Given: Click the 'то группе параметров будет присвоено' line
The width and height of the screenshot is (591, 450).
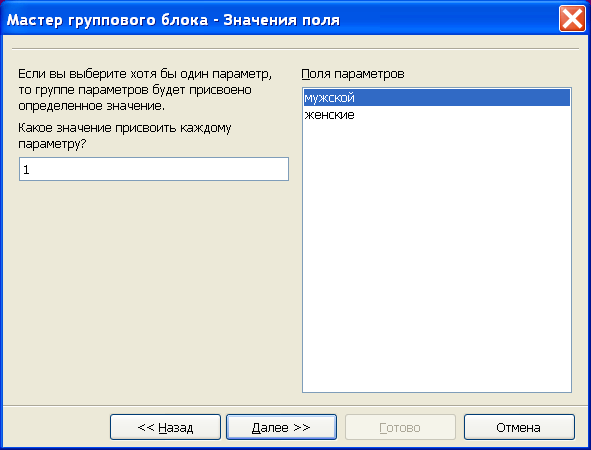Looking at the screenshot, I should (x=135, y=90).
